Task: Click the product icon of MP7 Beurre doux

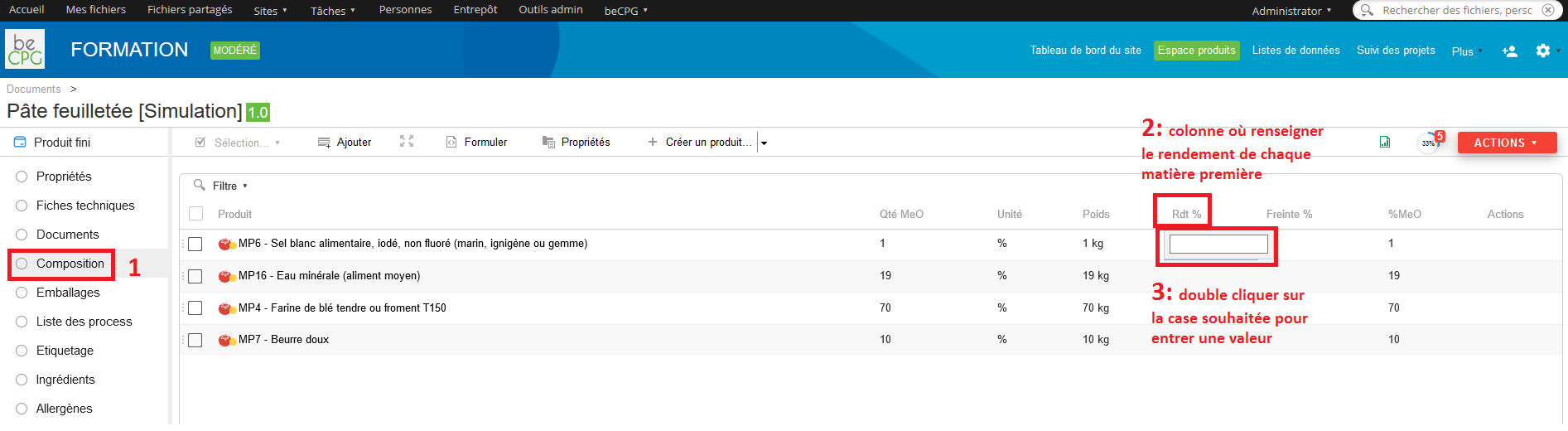Action: 227,340
